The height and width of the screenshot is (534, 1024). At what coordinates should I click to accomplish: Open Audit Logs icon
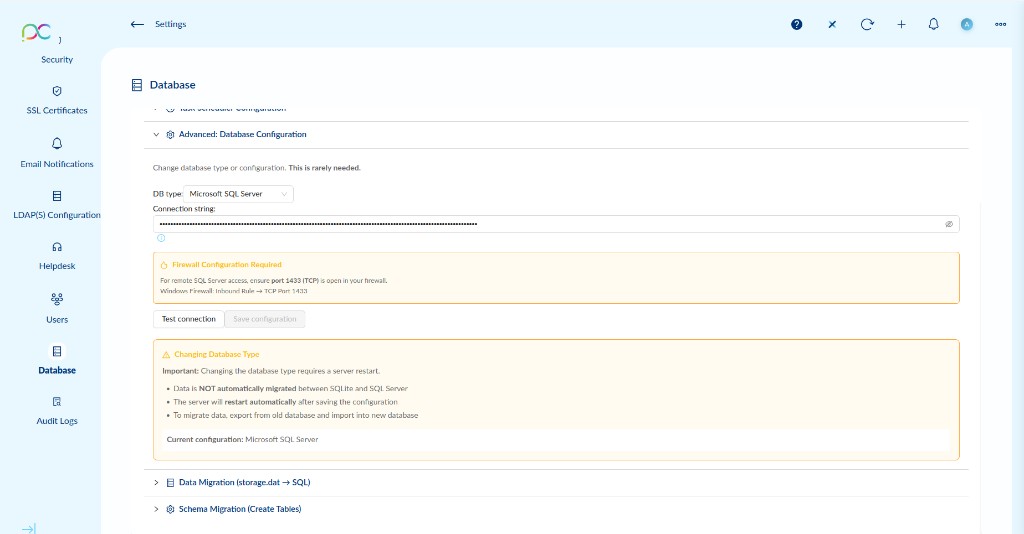pyautogui.click(x=57, y=402)
